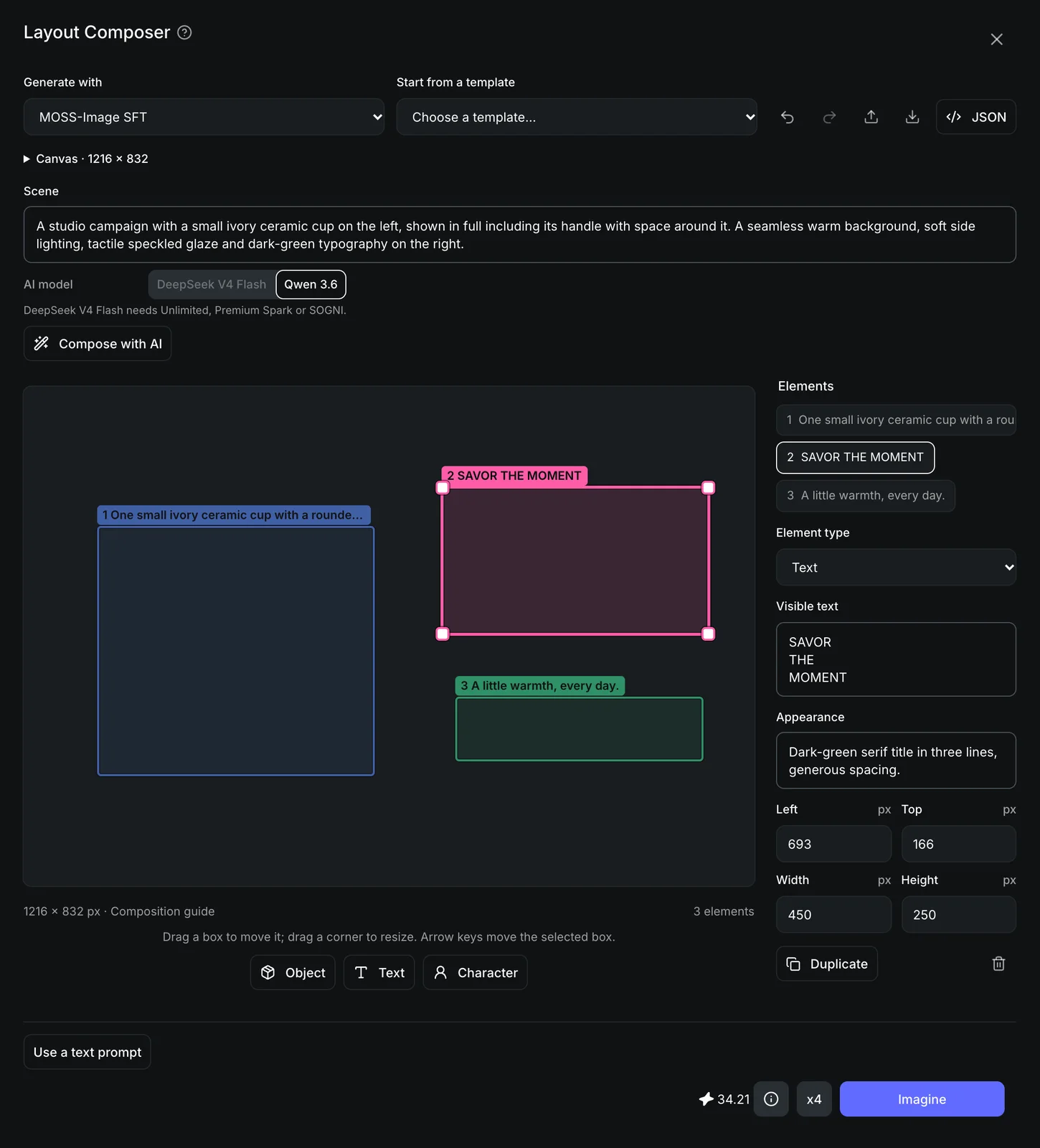The width and height of the screenshot is (1040, 1148).
Task: Add an Object element
Action: (293, 972)
